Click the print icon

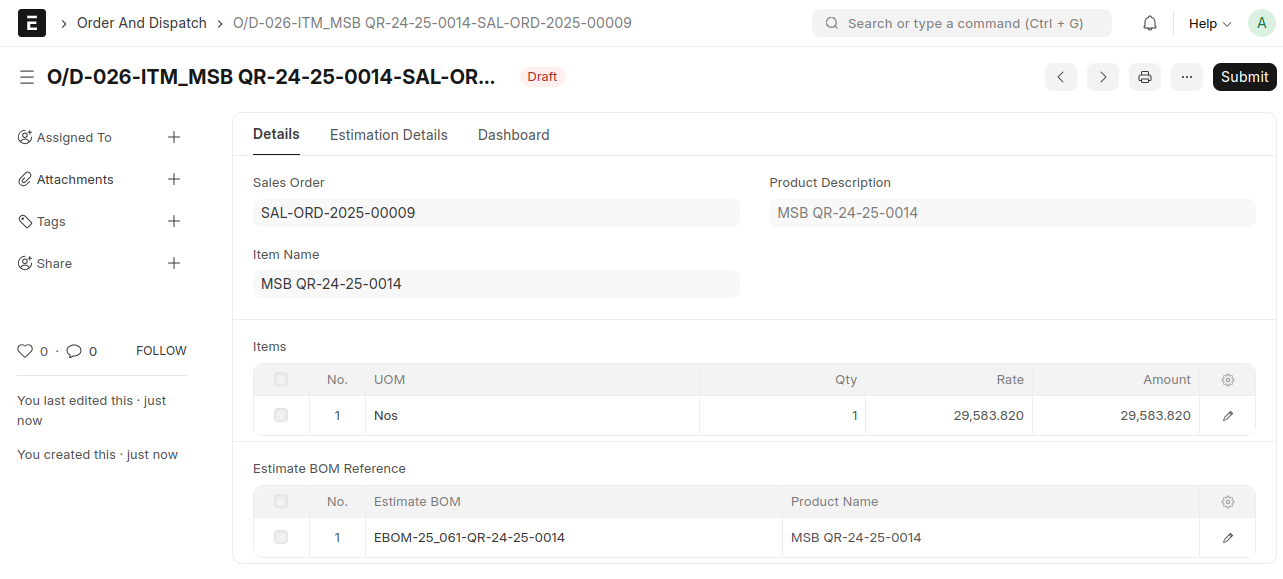tap(1145, 77)
